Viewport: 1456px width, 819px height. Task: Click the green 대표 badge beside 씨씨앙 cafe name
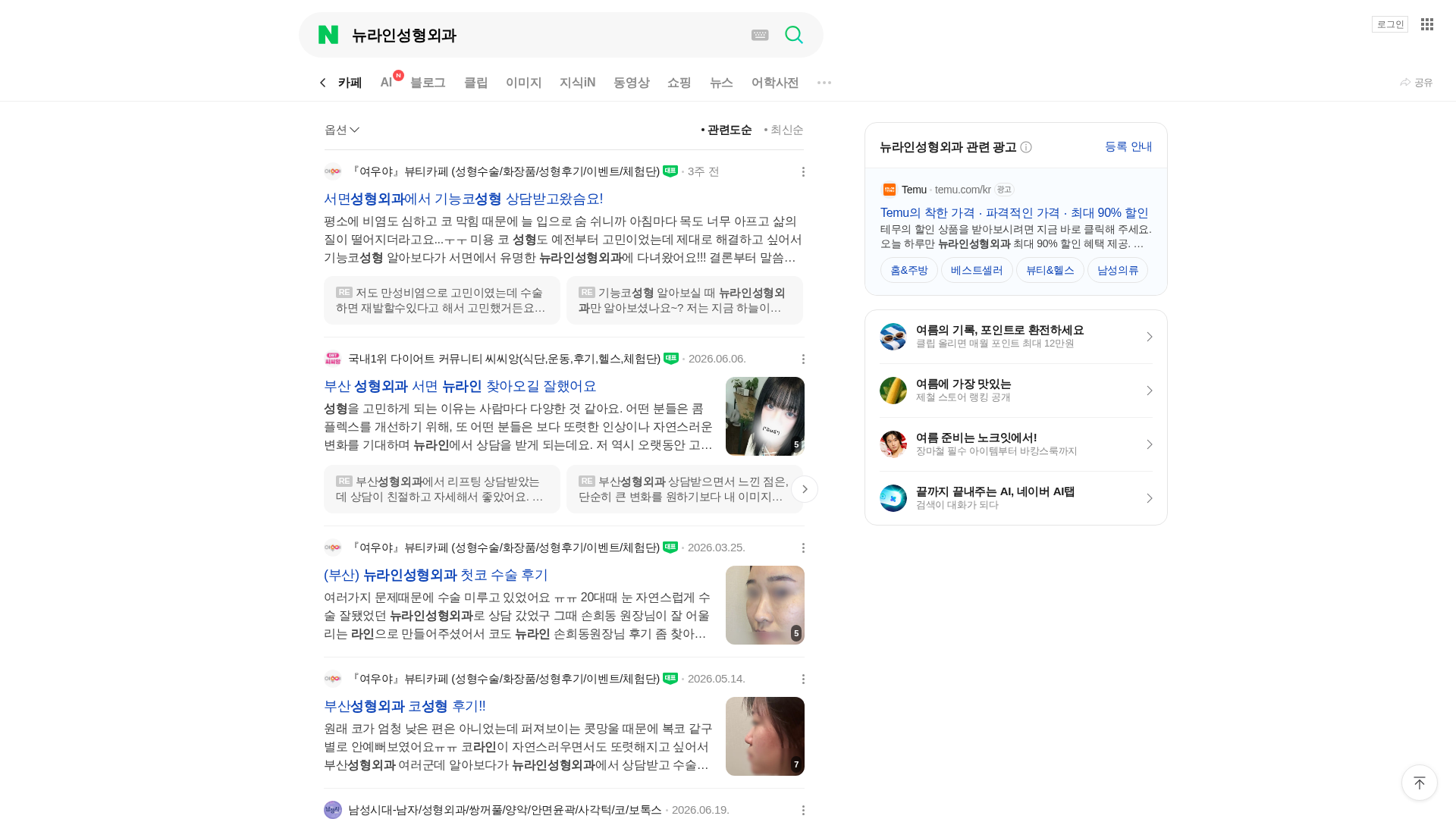point(671,359)
